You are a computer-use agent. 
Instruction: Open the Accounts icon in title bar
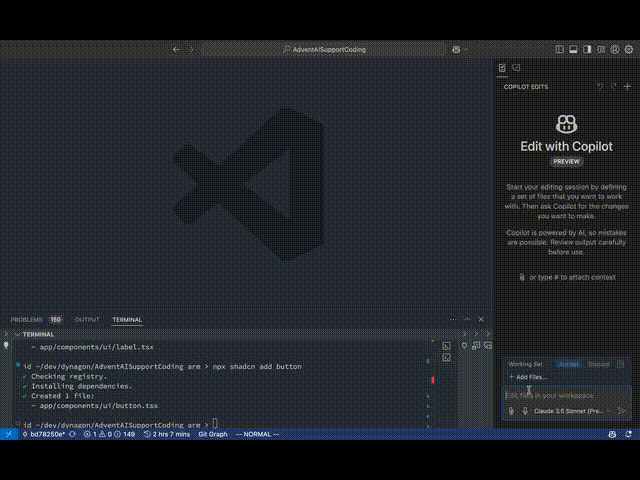click(615, 49)
